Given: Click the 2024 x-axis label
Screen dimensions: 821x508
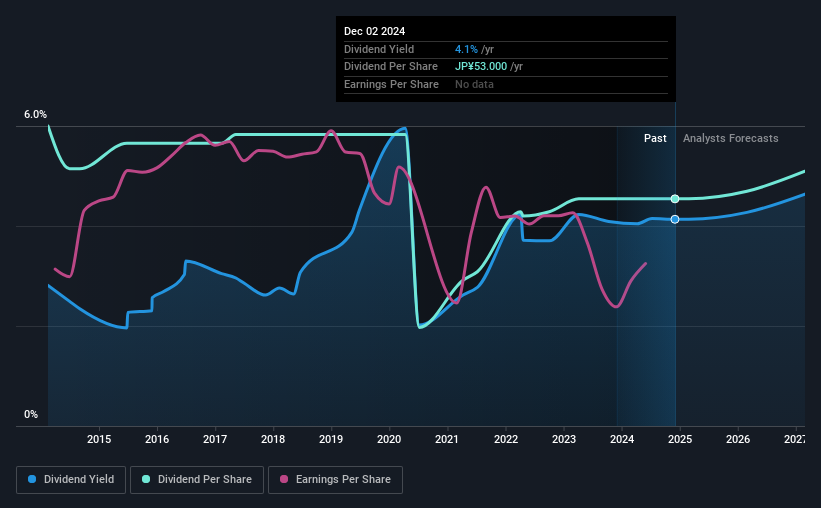Looking at the screenshot, I should coord(622,439).
